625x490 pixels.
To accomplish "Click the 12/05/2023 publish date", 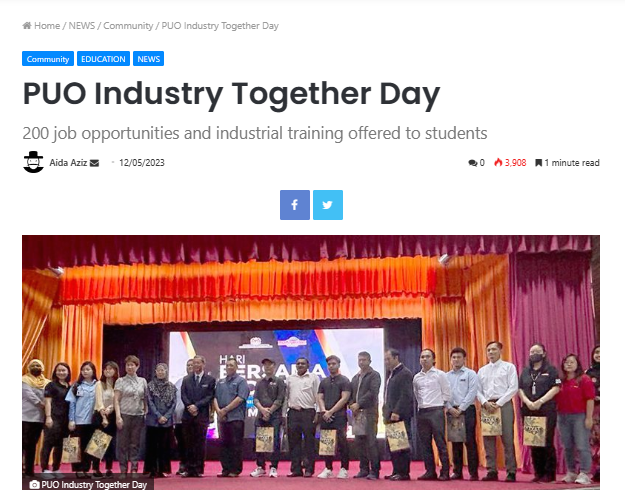I will pyautogui.click(x=142, y=163).
